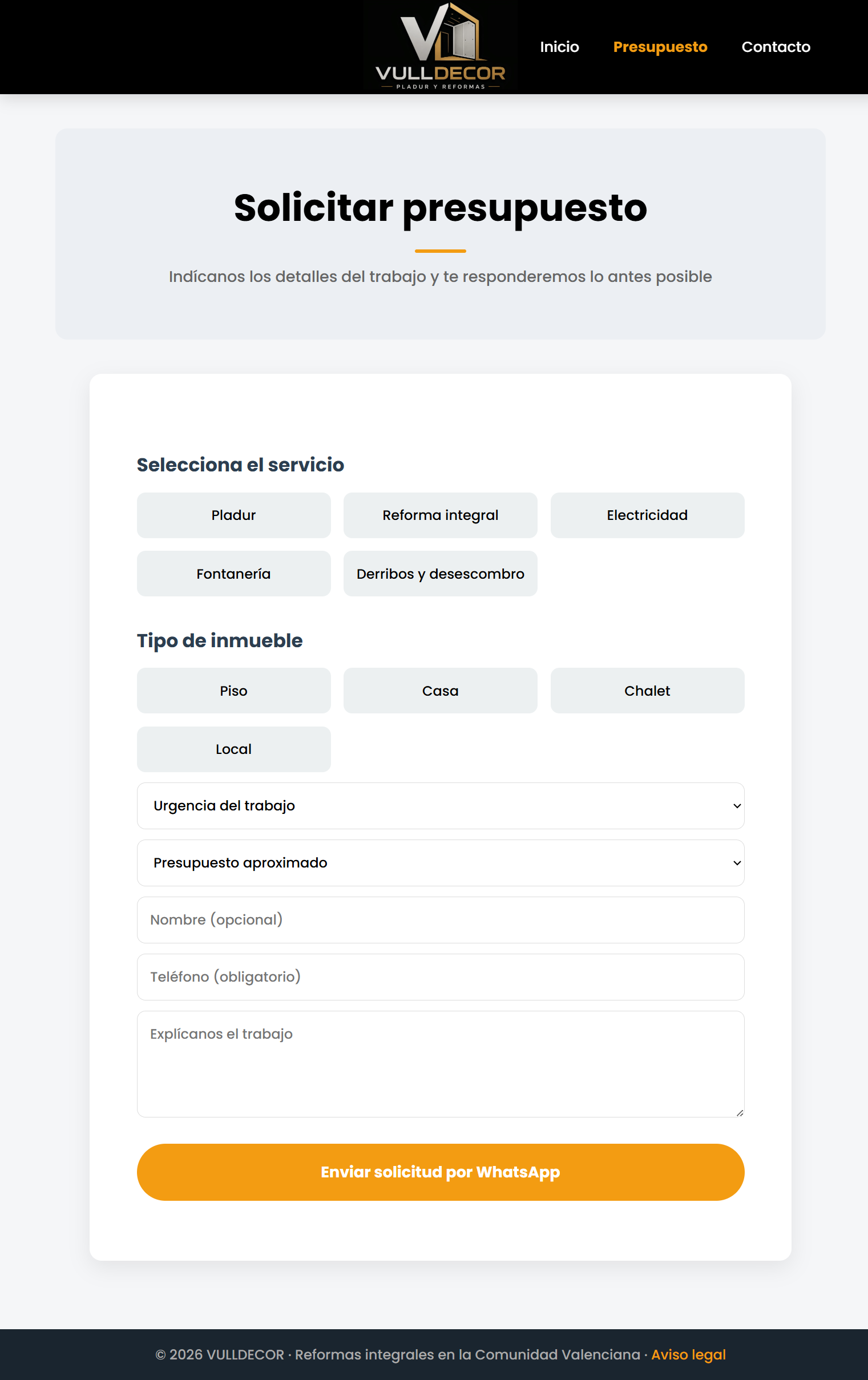Screen dimensions: 868x1380
Task: Open the Aviso legal footer link
Action: click(x=688, y=1354)
